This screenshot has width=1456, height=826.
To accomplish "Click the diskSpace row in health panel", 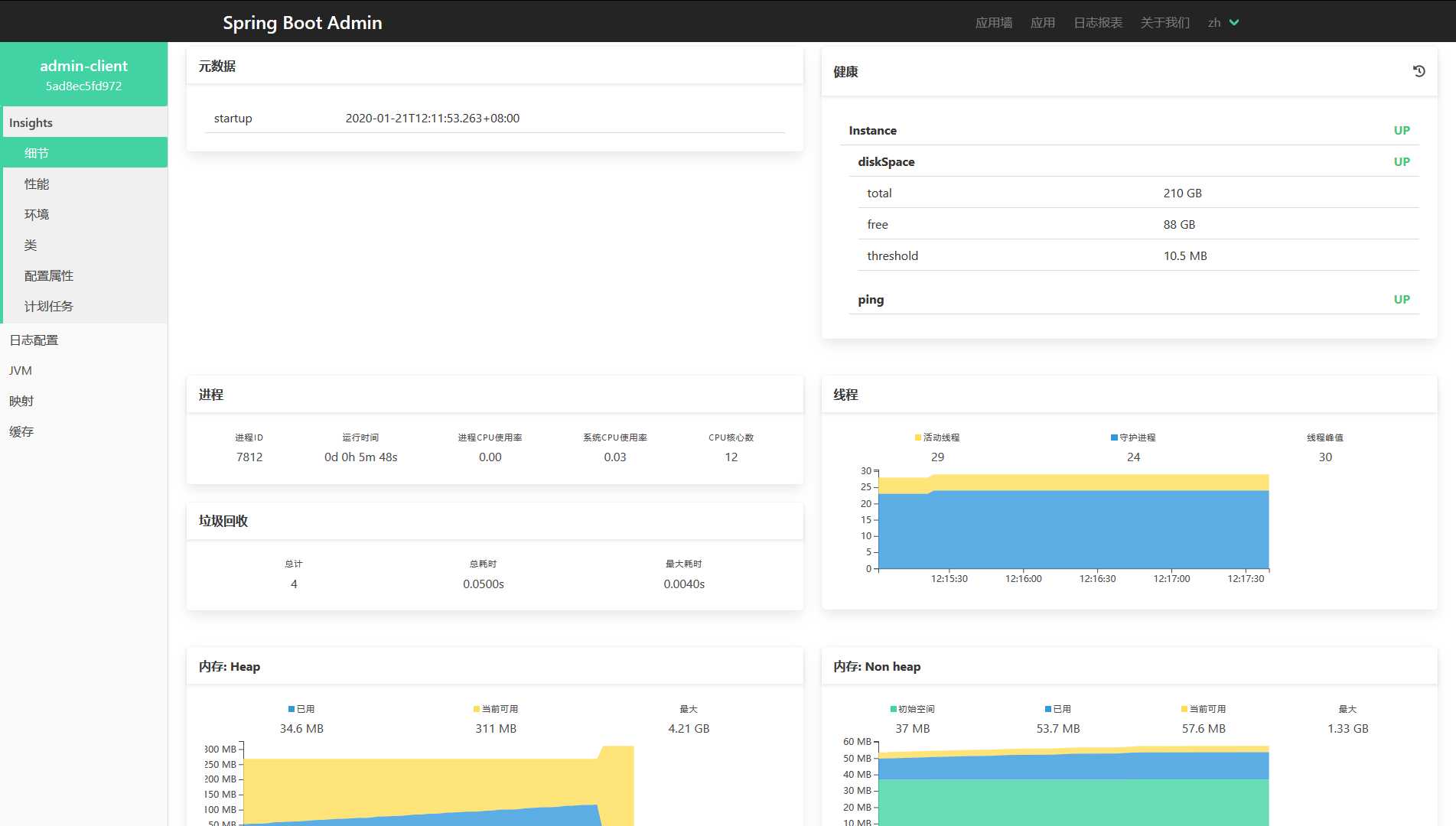I will point(1134,161).
